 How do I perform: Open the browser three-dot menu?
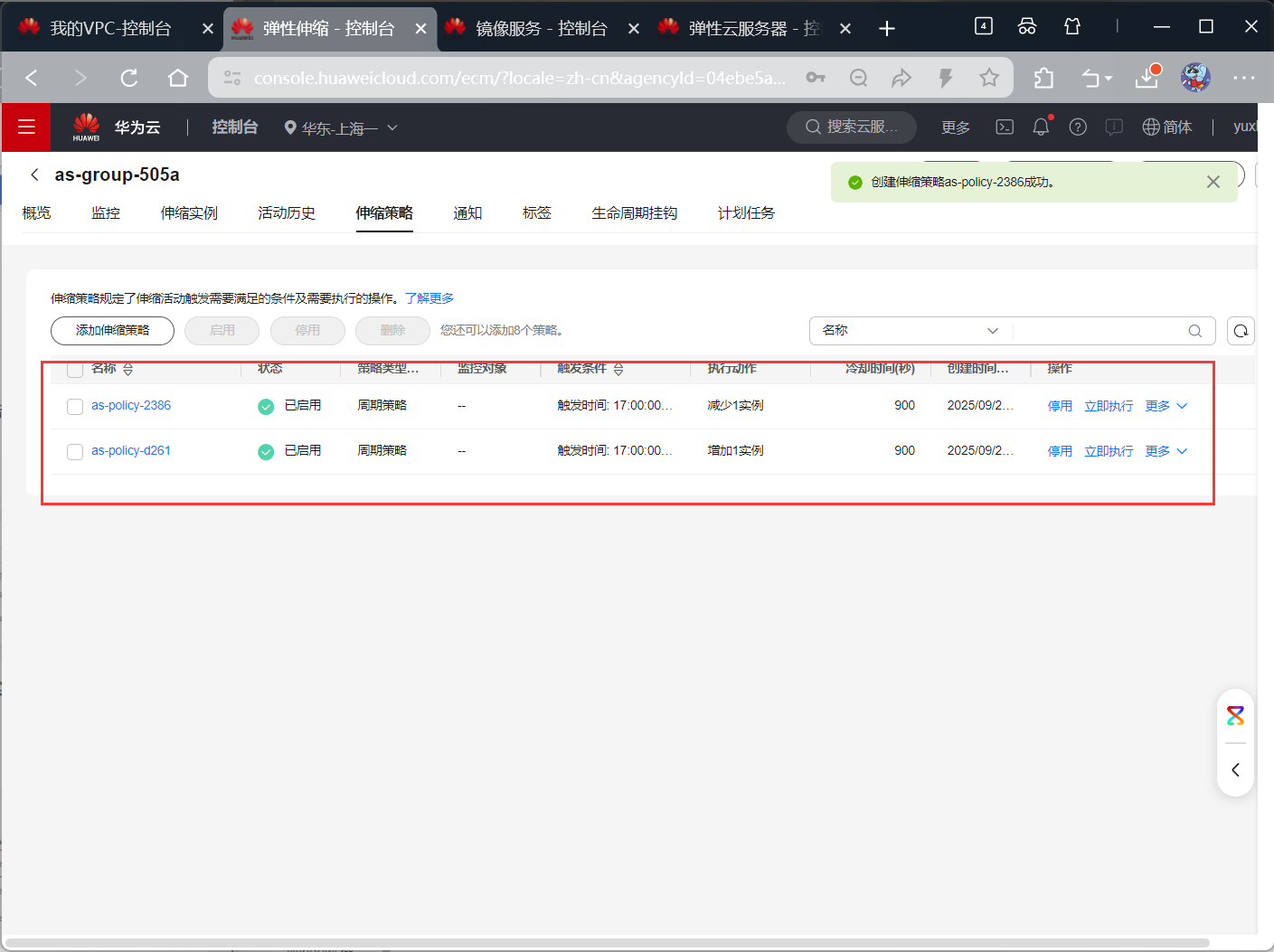(x=1244, y=78)
